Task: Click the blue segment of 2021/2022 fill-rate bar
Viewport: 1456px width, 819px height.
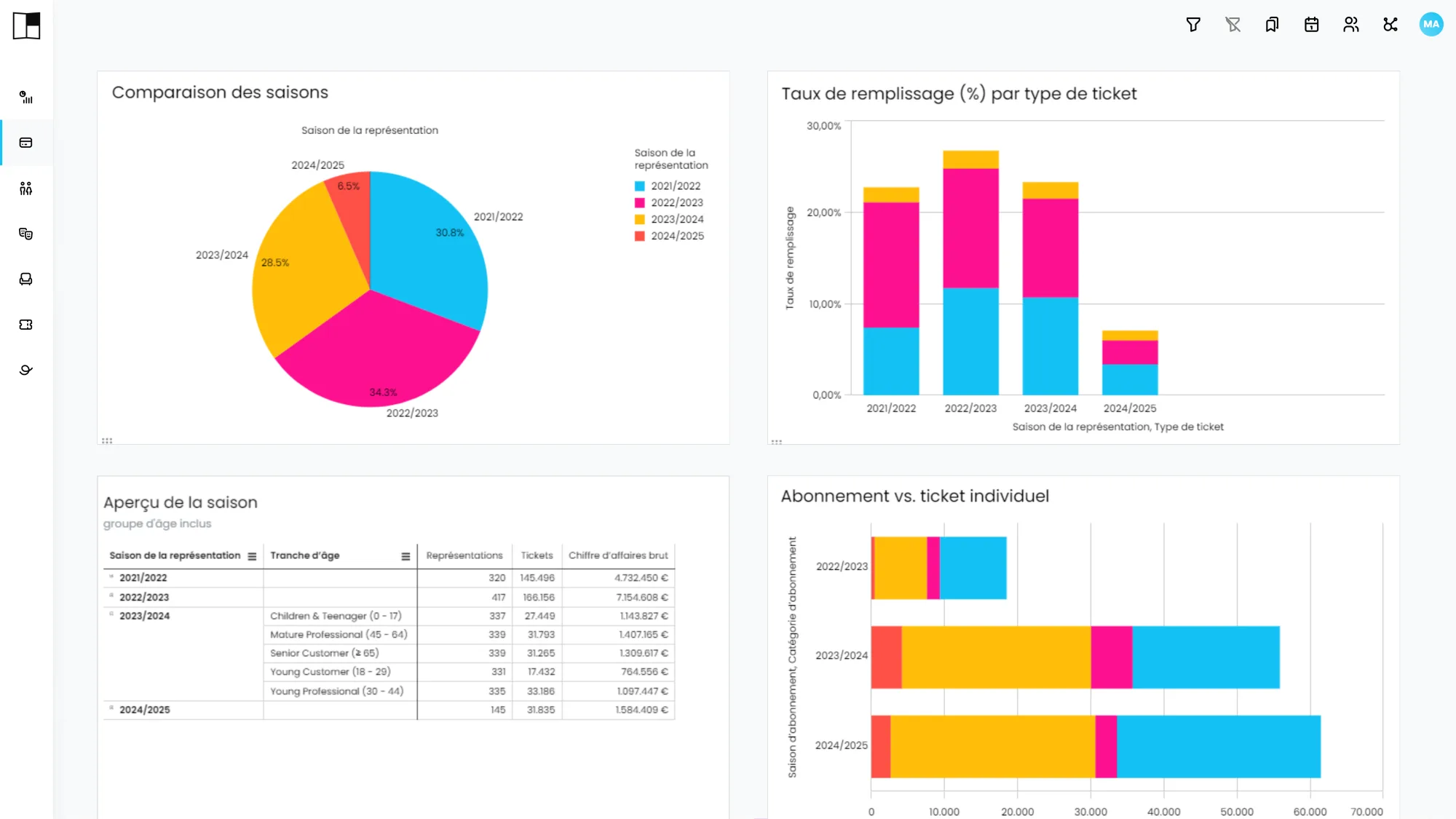Action: tap(891, 361)
